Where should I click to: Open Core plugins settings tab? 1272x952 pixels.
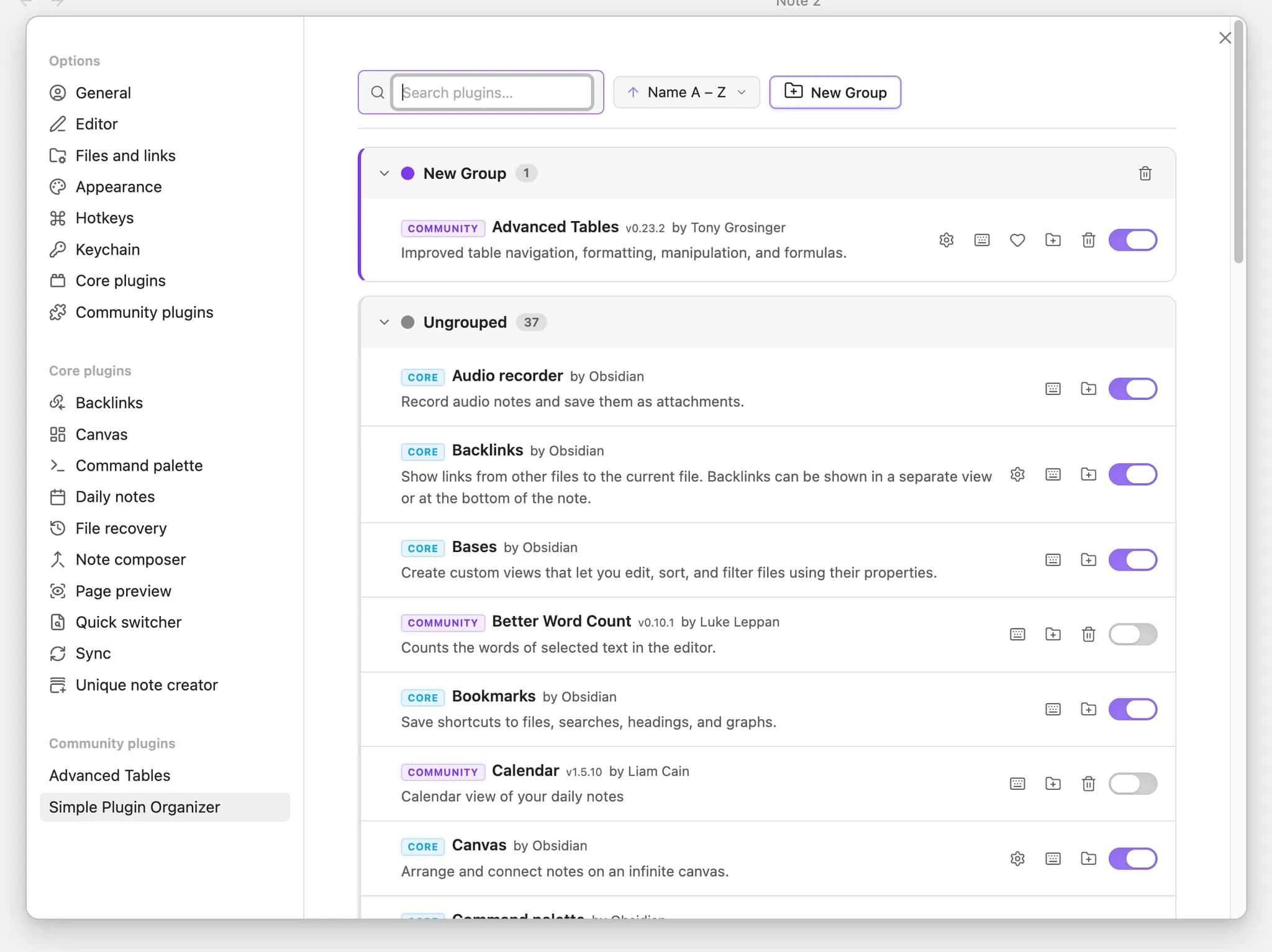[x=165, y=281]
